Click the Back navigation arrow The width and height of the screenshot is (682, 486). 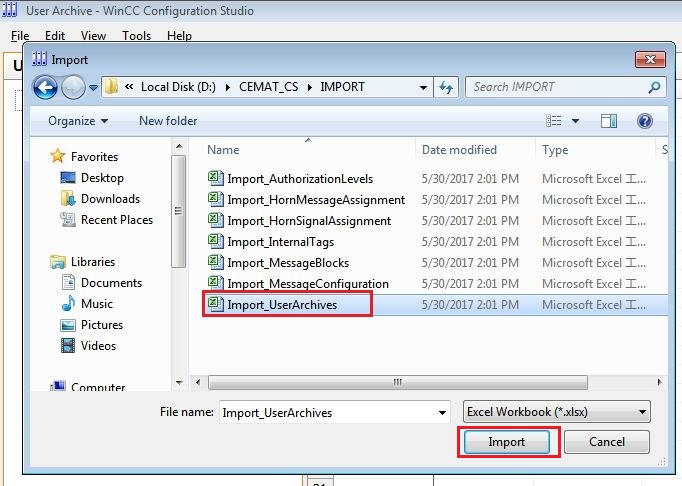45,87
